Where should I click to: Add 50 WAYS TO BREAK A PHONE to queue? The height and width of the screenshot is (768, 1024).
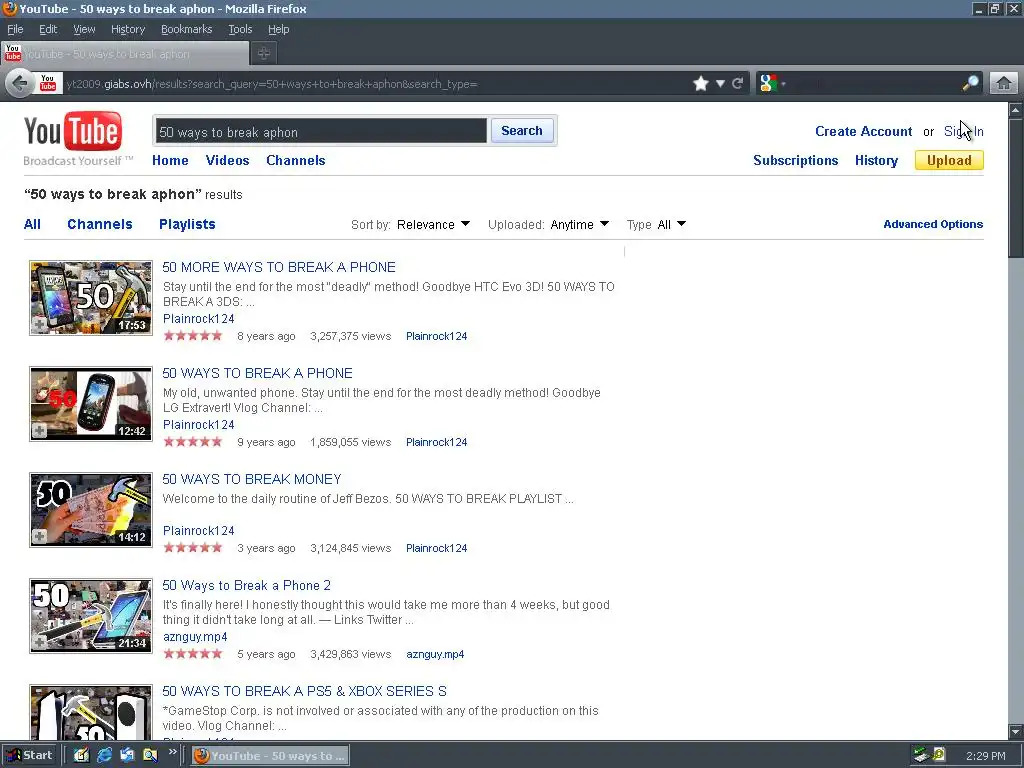click(x=39, y=430)
